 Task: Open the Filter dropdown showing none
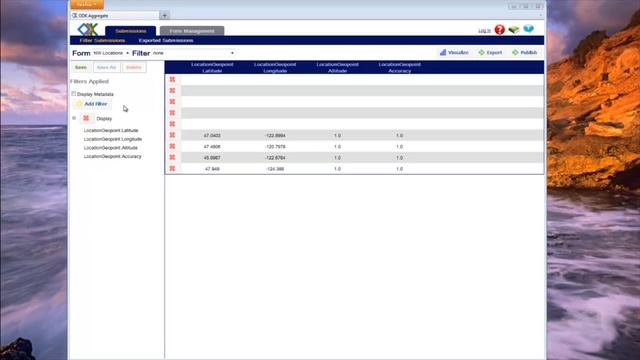193,53
